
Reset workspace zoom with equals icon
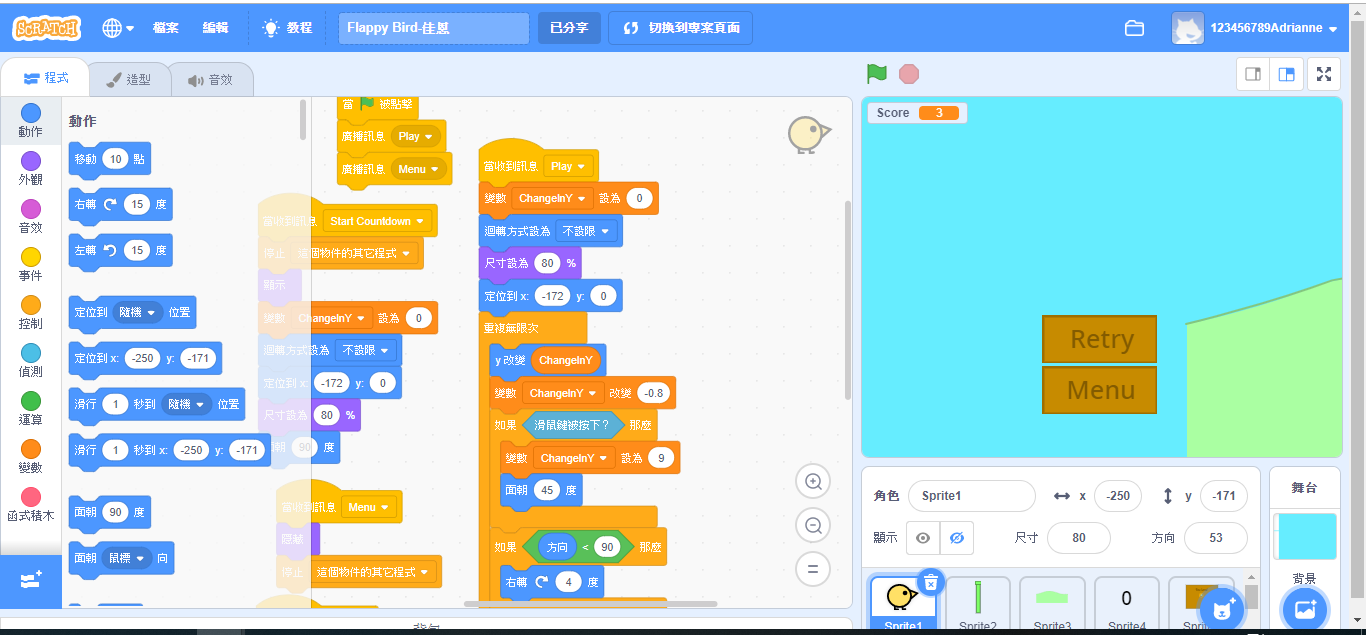click(813, 569)
